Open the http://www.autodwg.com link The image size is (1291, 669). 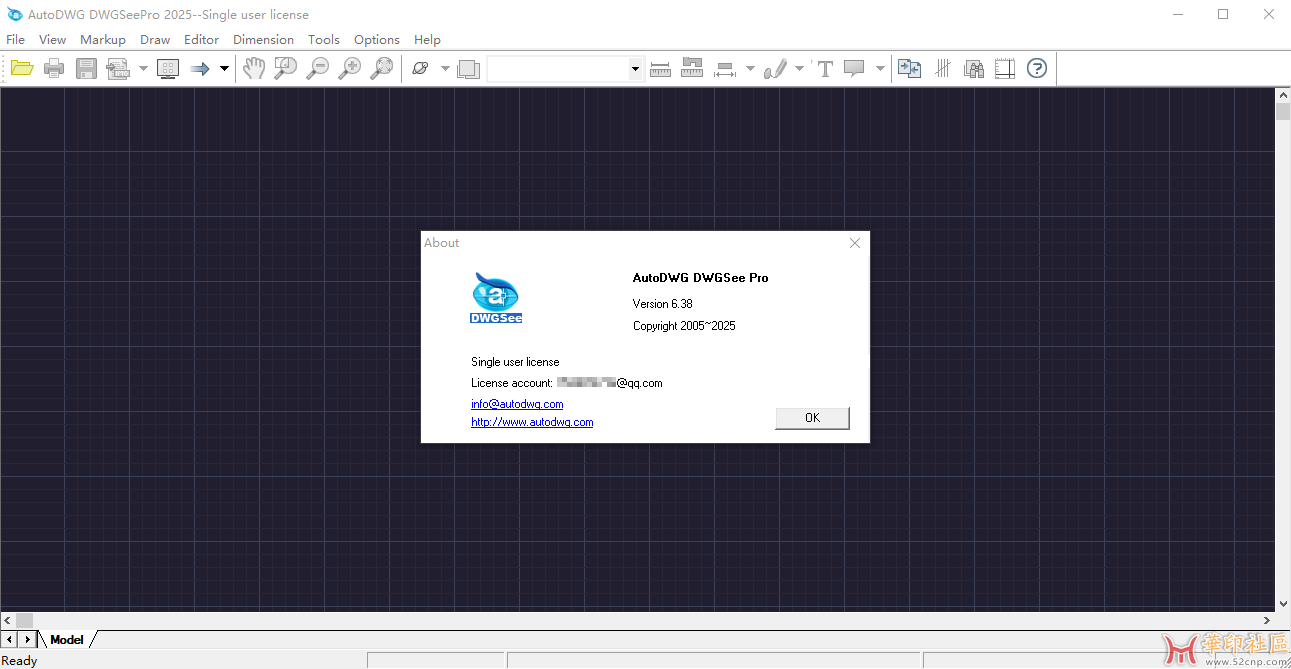point(532,422)
